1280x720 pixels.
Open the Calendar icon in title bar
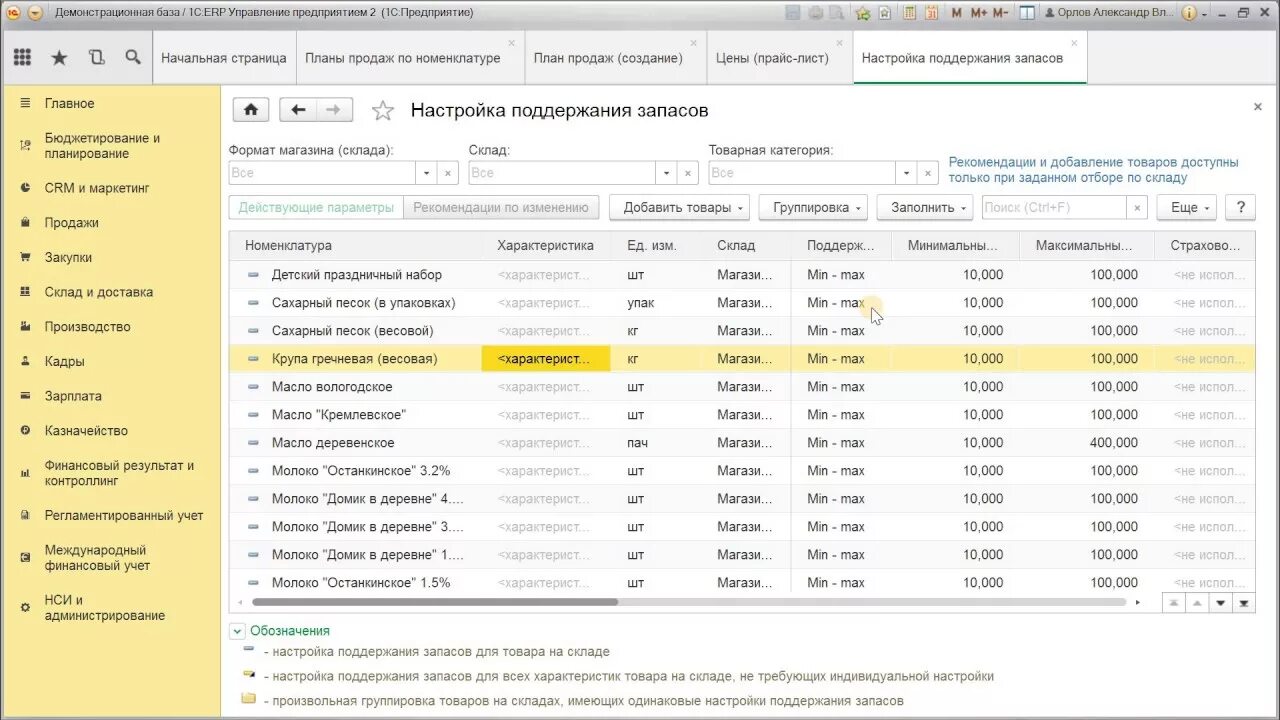tap(932, 13)
